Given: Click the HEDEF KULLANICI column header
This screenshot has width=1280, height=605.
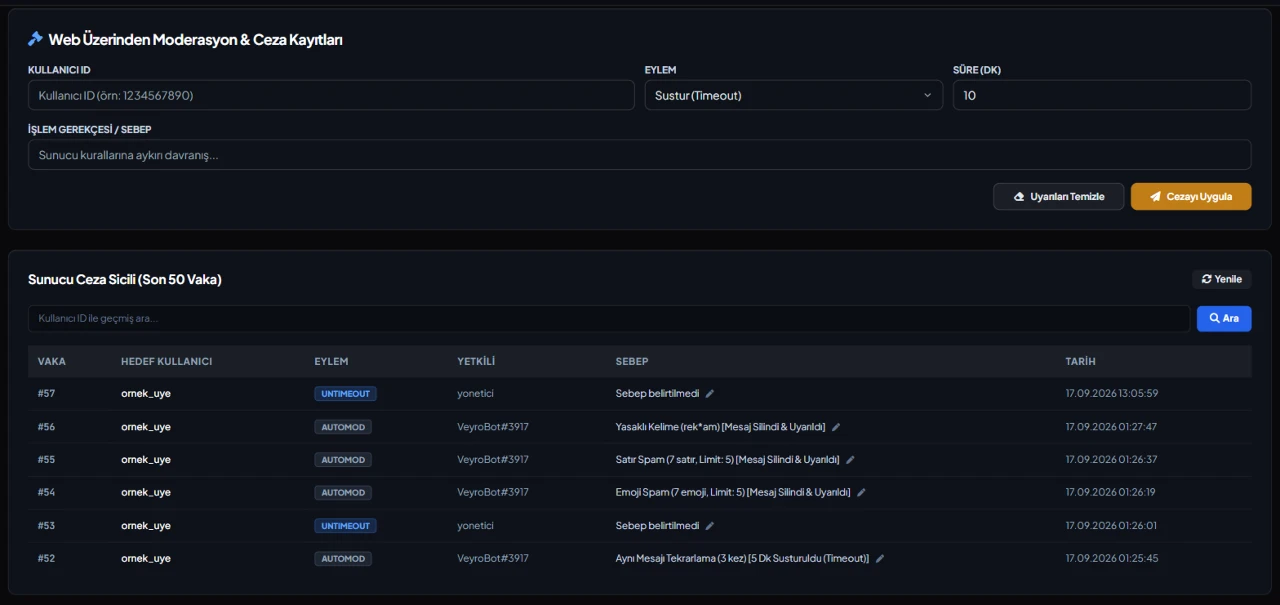Looking at the screenshot, I should (166, 361).
